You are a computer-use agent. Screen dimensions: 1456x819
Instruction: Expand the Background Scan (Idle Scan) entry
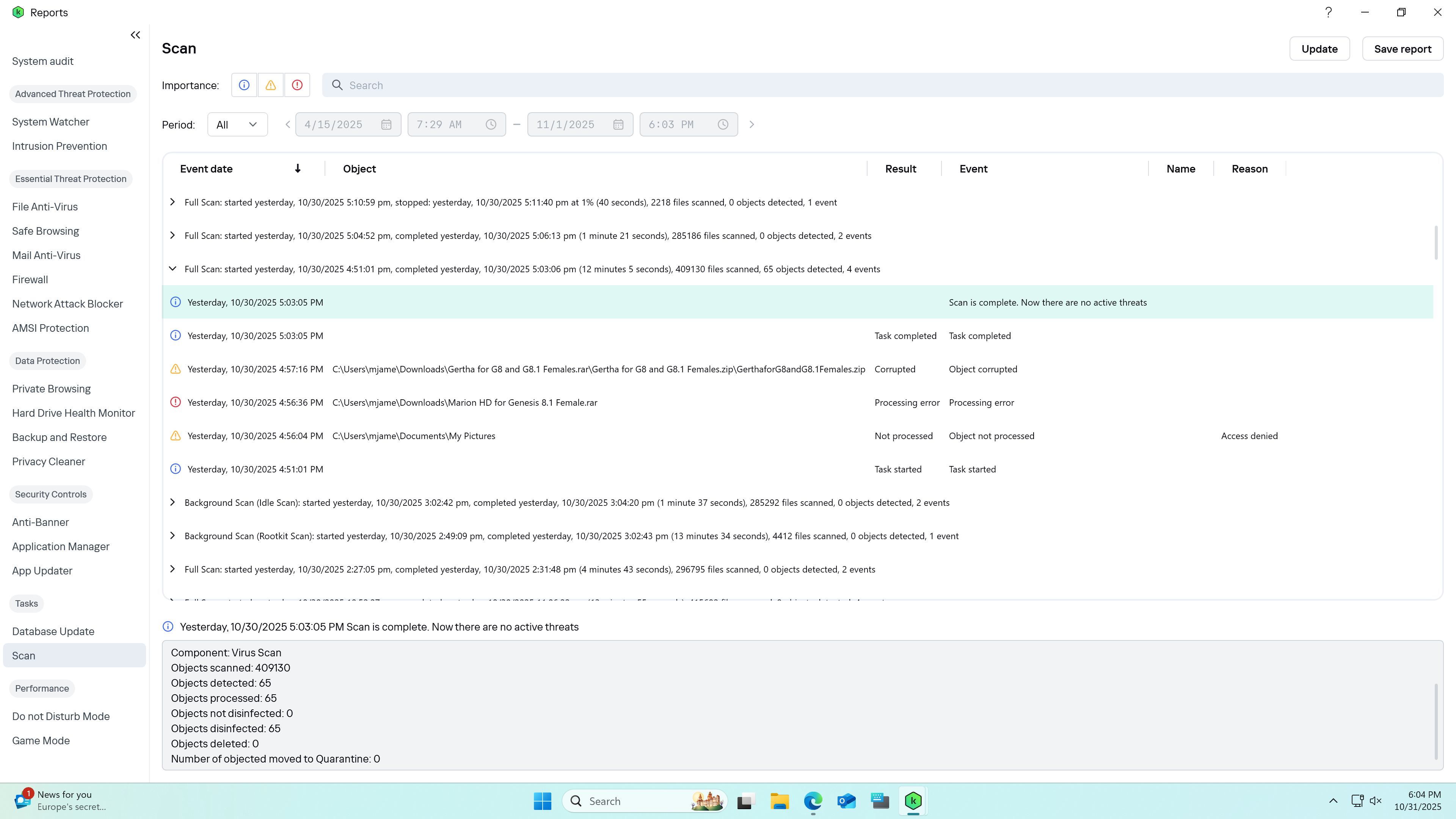tap(173, 502)
